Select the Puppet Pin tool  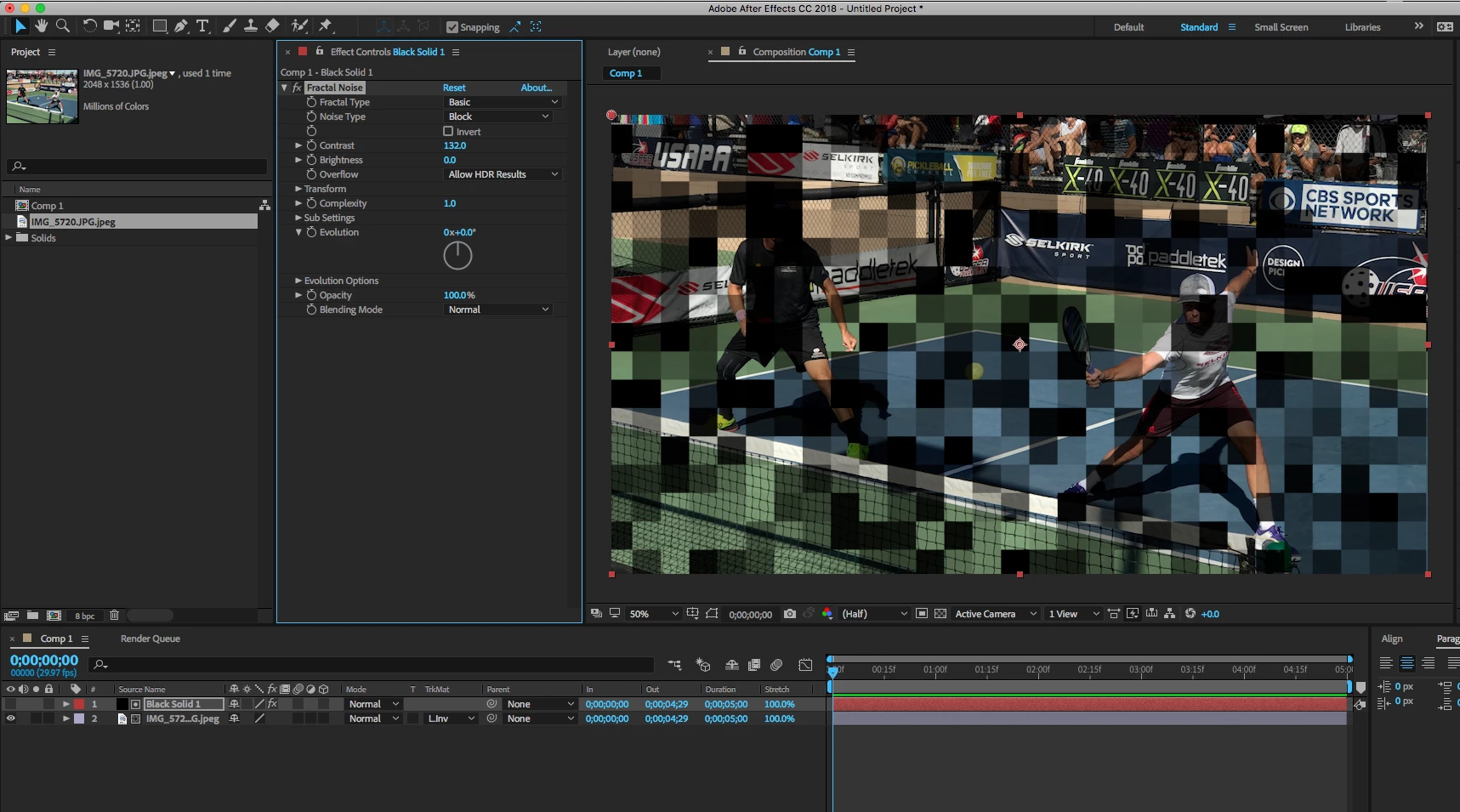click(x=326, y=26)
